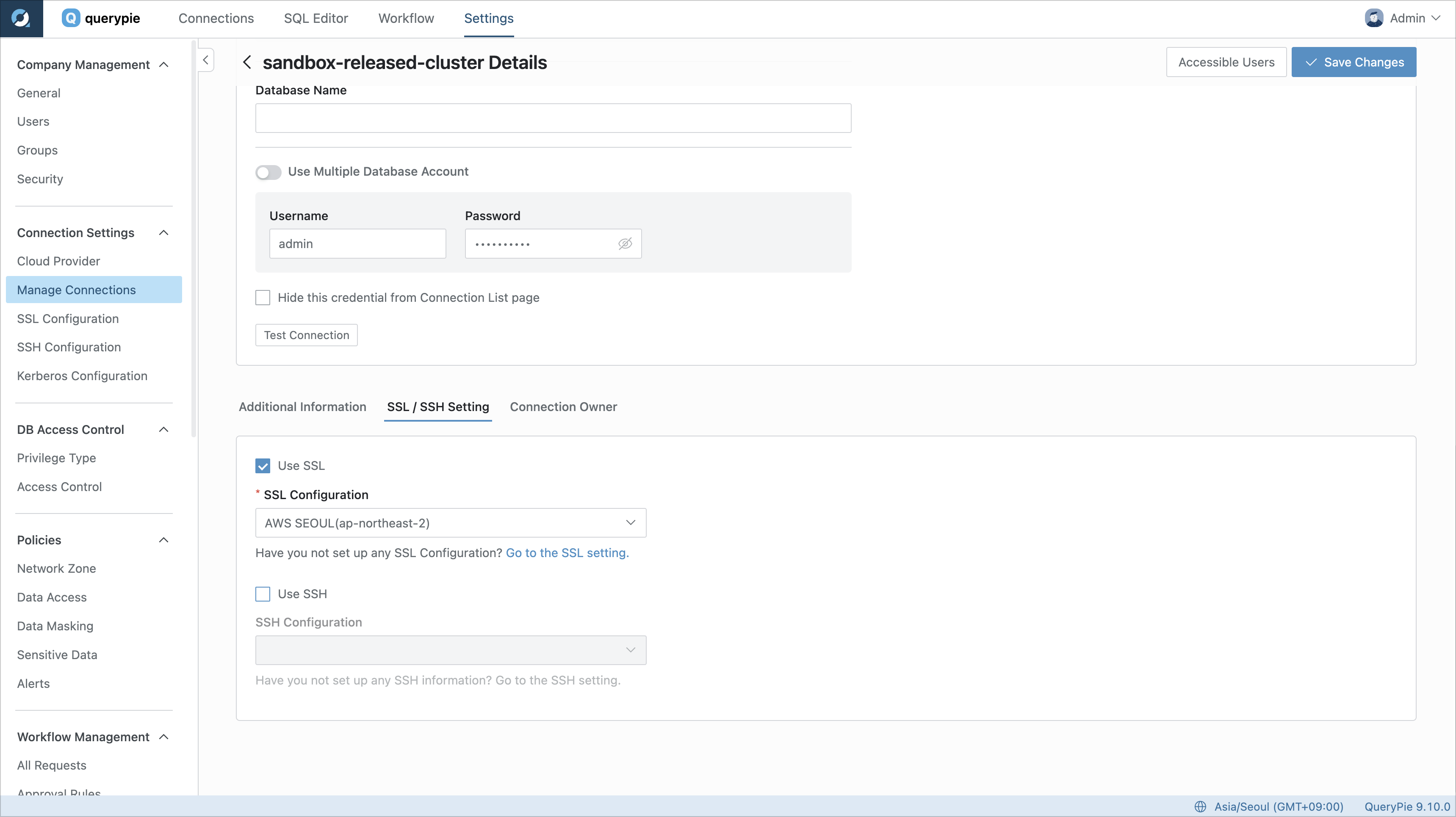Open General in the sidebar
The width and height of the screenshot is (1456, 817).
click(x=39, y=93)
